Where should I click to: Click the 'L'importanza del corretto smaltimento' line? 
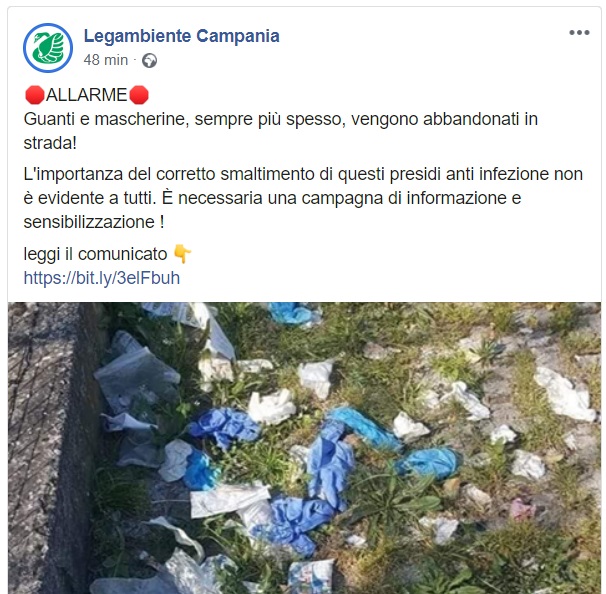(303, 174)
